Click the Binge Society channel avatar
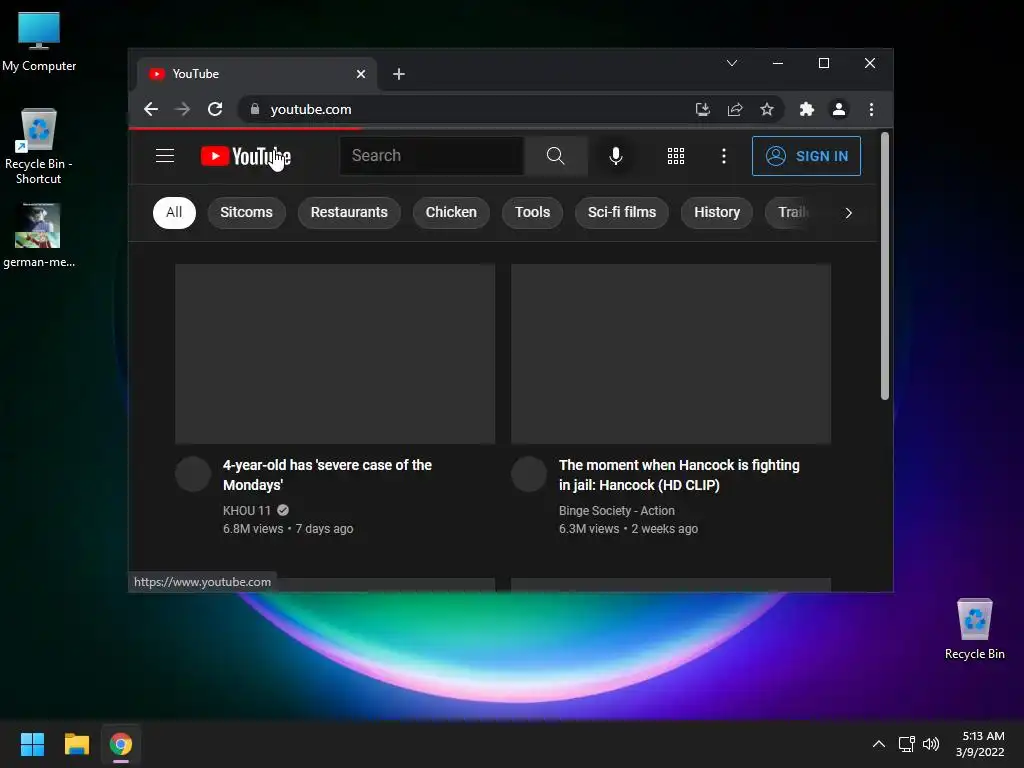 click(x=529, y=473)
